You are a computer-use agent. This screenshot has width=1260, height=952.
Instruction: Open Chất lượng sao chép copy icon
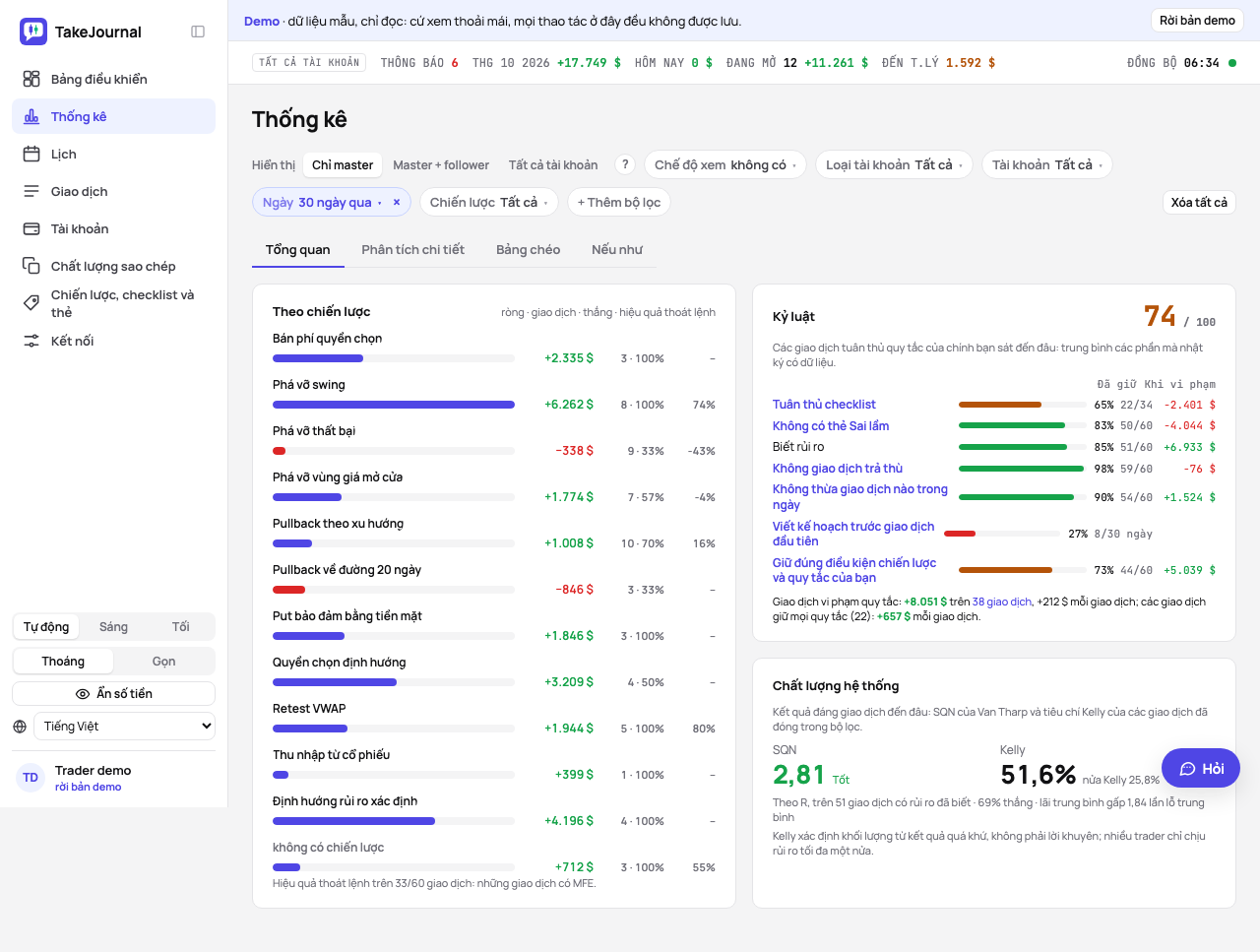(x=31, y=266)
